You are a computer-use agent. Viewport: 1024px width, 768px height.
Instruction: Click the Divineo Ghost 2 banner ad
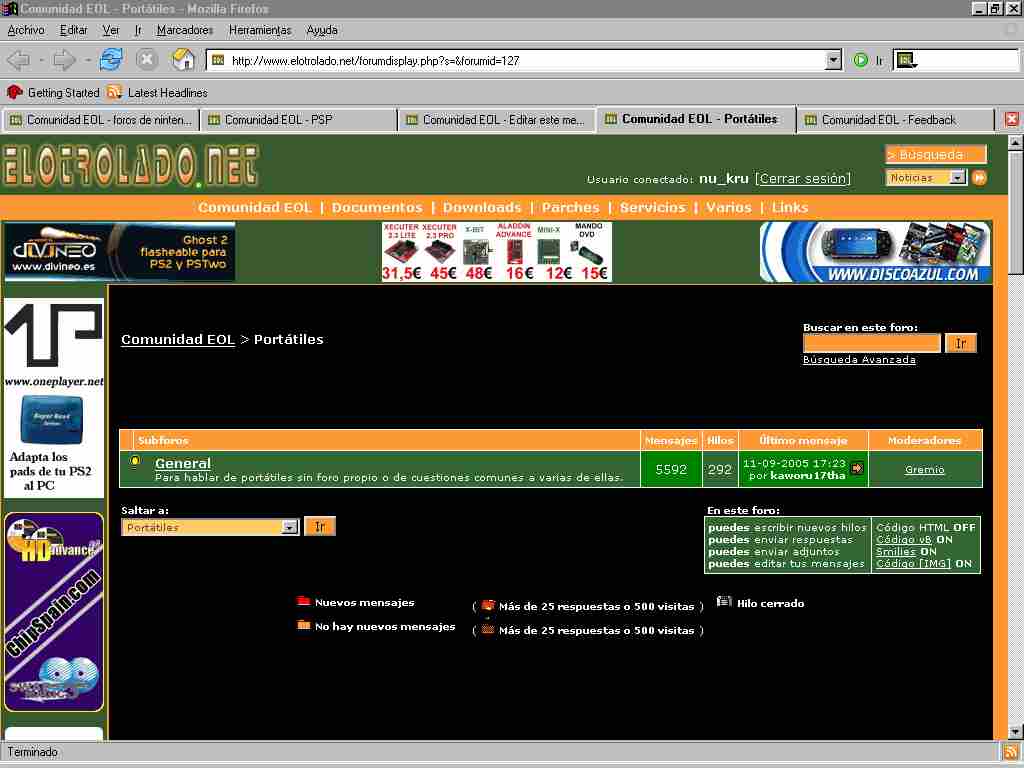120,251
